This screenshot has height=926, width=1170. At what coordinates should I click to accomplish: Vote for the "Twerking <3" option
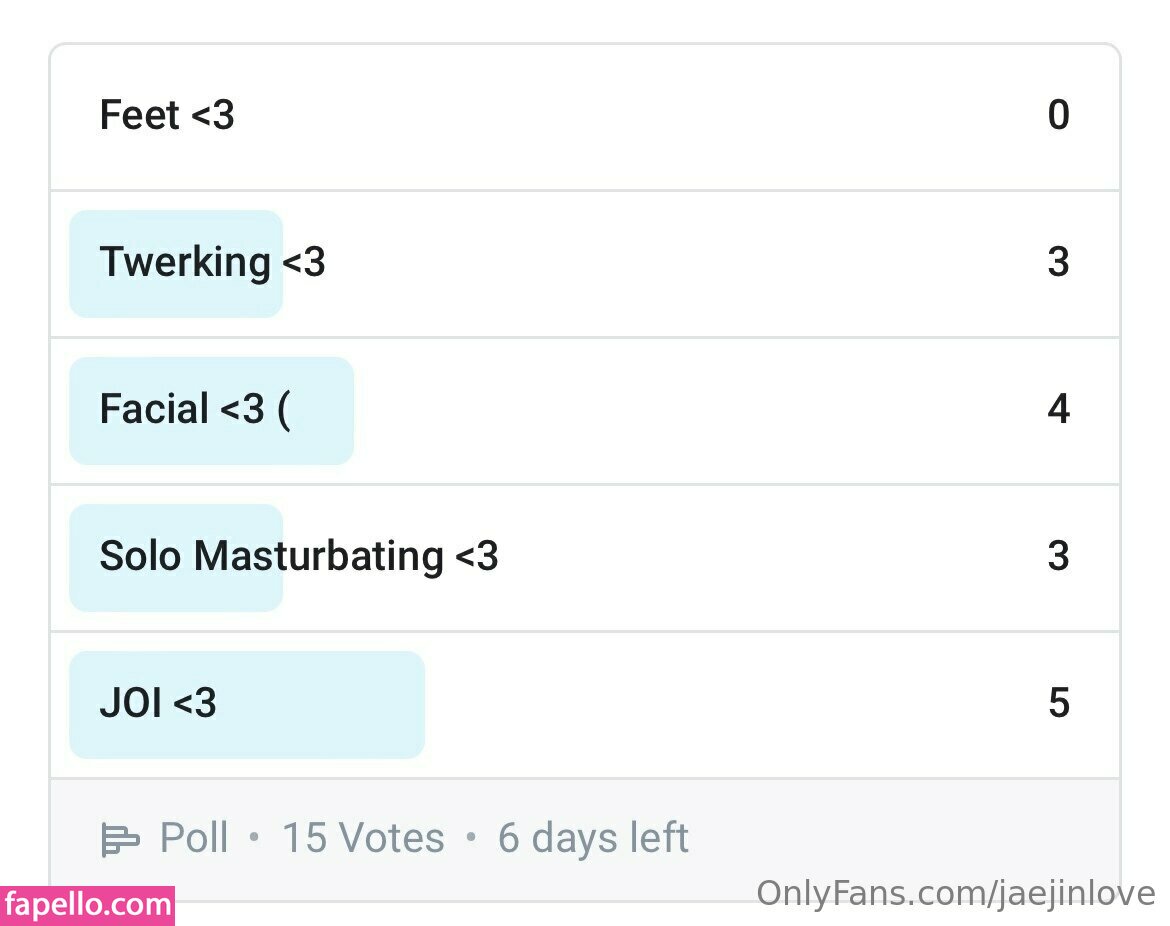(212, 263)
